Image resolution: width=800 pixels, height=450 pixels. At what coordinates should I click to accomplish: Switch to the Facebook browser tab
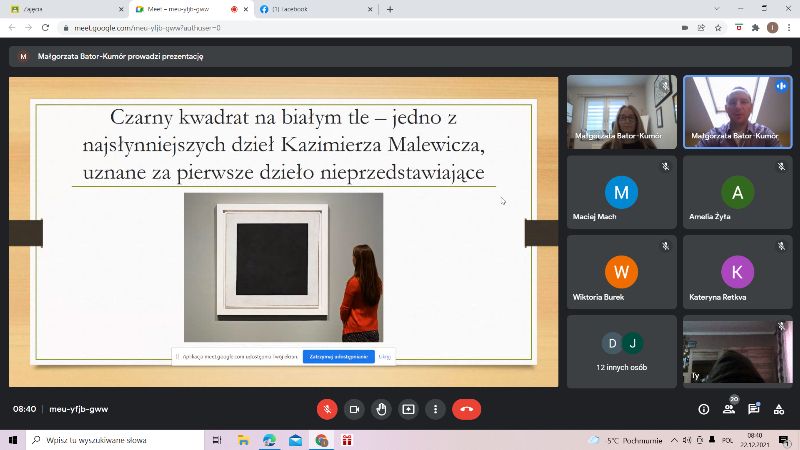[316, 9]
